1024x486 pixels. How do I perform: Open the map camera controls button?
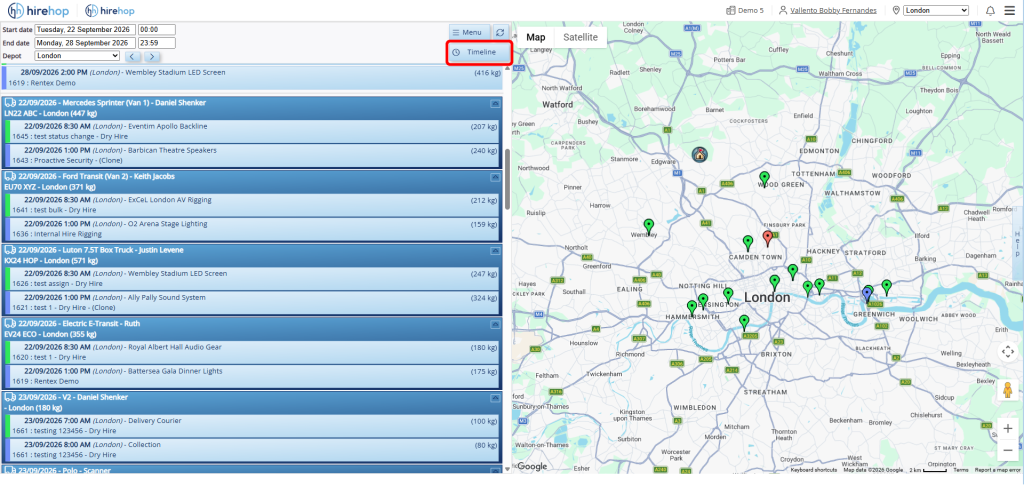pos(1008,351)
